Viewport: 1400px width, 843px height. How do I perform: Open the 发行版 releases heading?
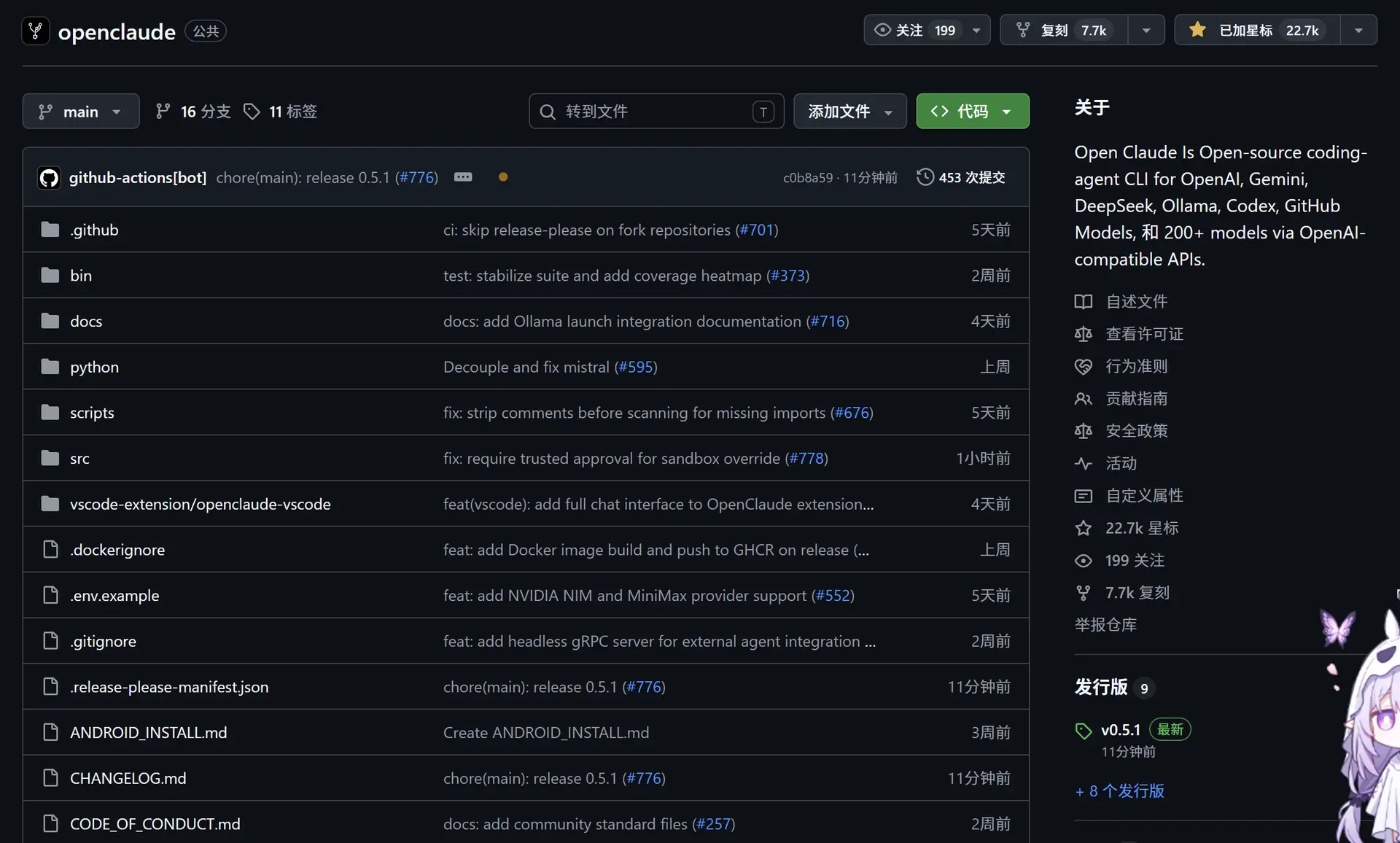[x=1101, y=687]
